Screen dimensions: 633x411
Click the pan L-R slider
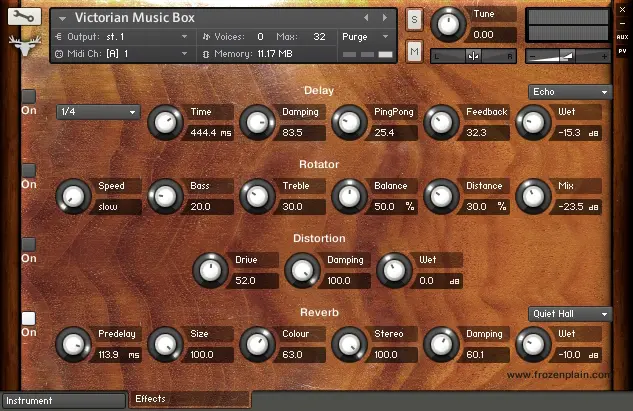pyautogui.click(x=474, y=56)
